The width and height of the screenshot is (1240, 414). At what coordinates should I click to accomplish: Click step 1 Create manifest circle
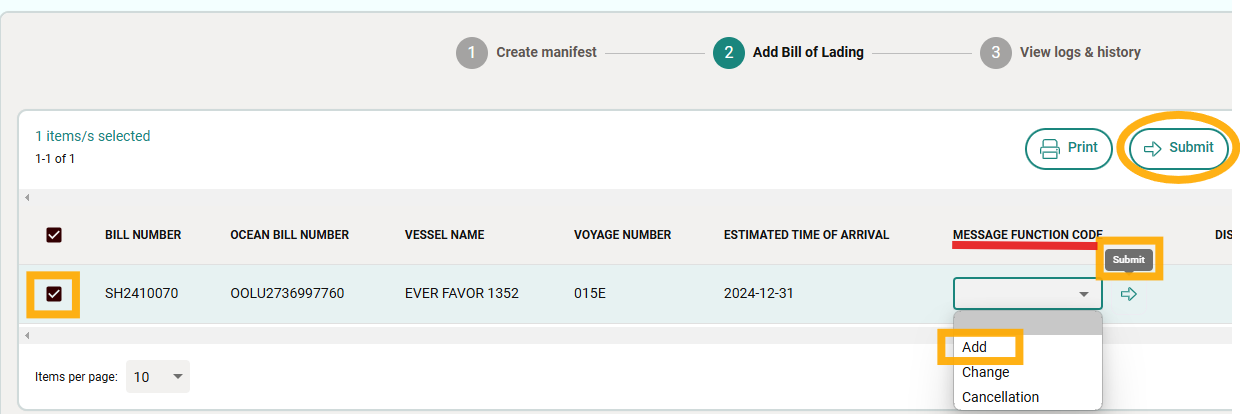pyautogui.click(x=471, y=52)
